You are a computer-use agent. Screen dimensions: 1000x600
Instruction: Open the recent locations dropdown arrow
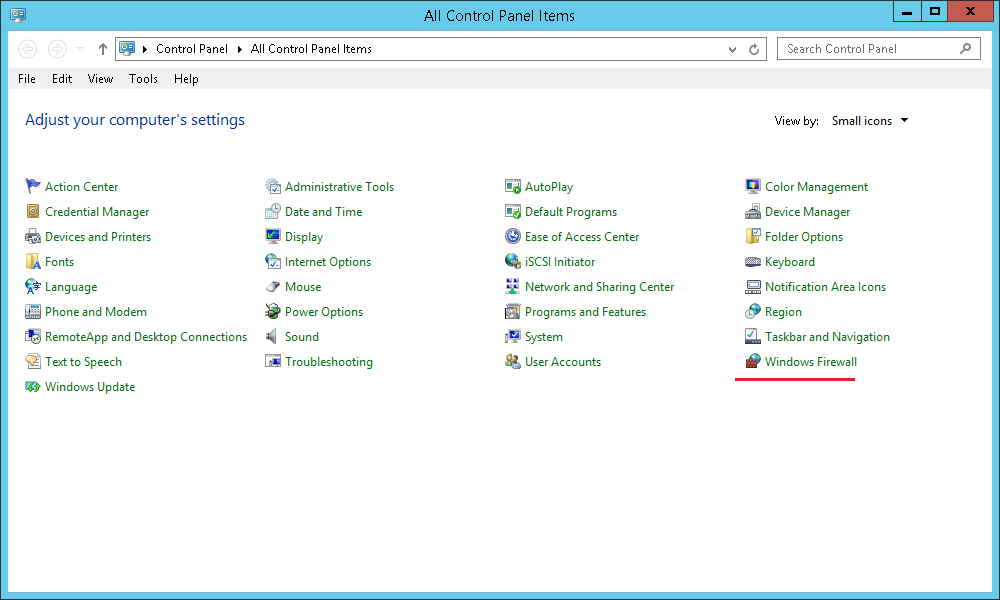80,48
